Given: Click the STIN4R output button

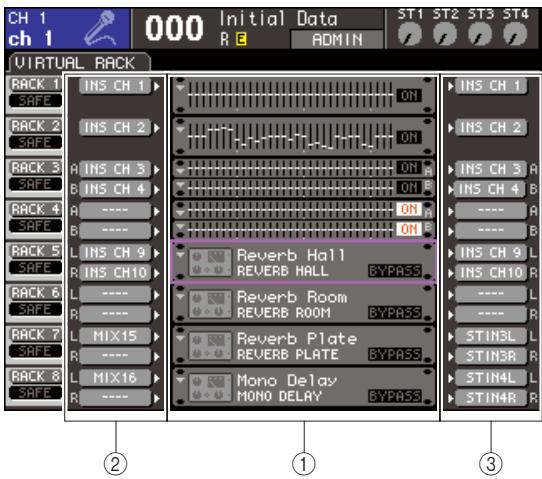Looking at the screenshot, I should coord(491,398).
